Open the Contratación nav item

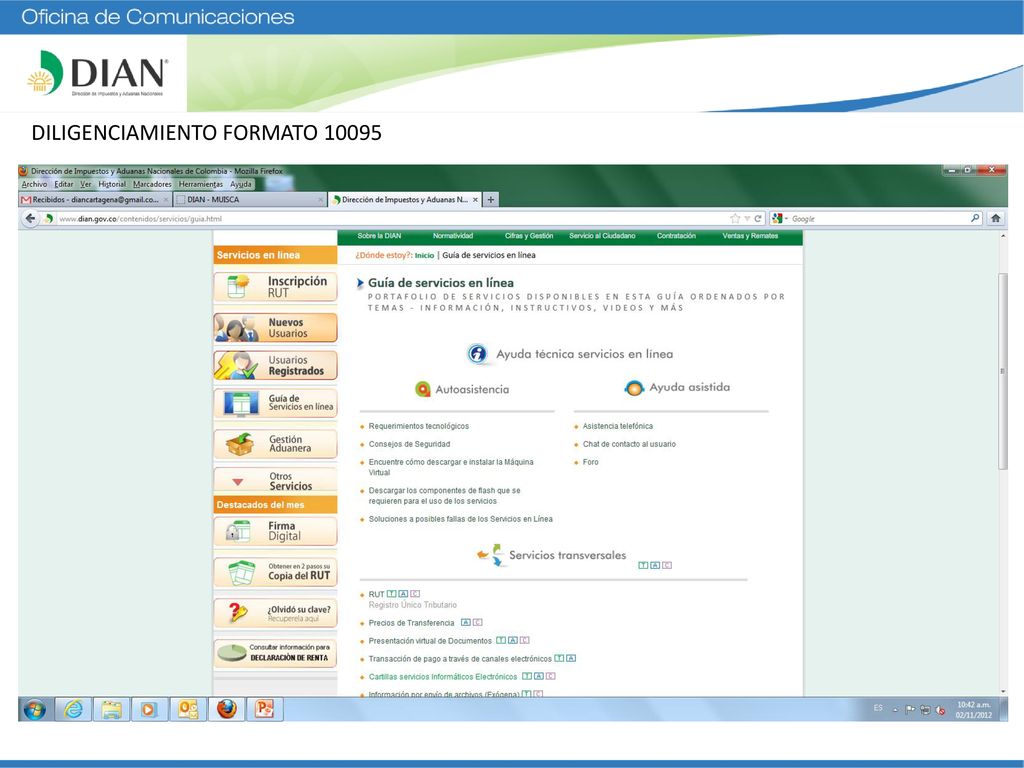676,236
